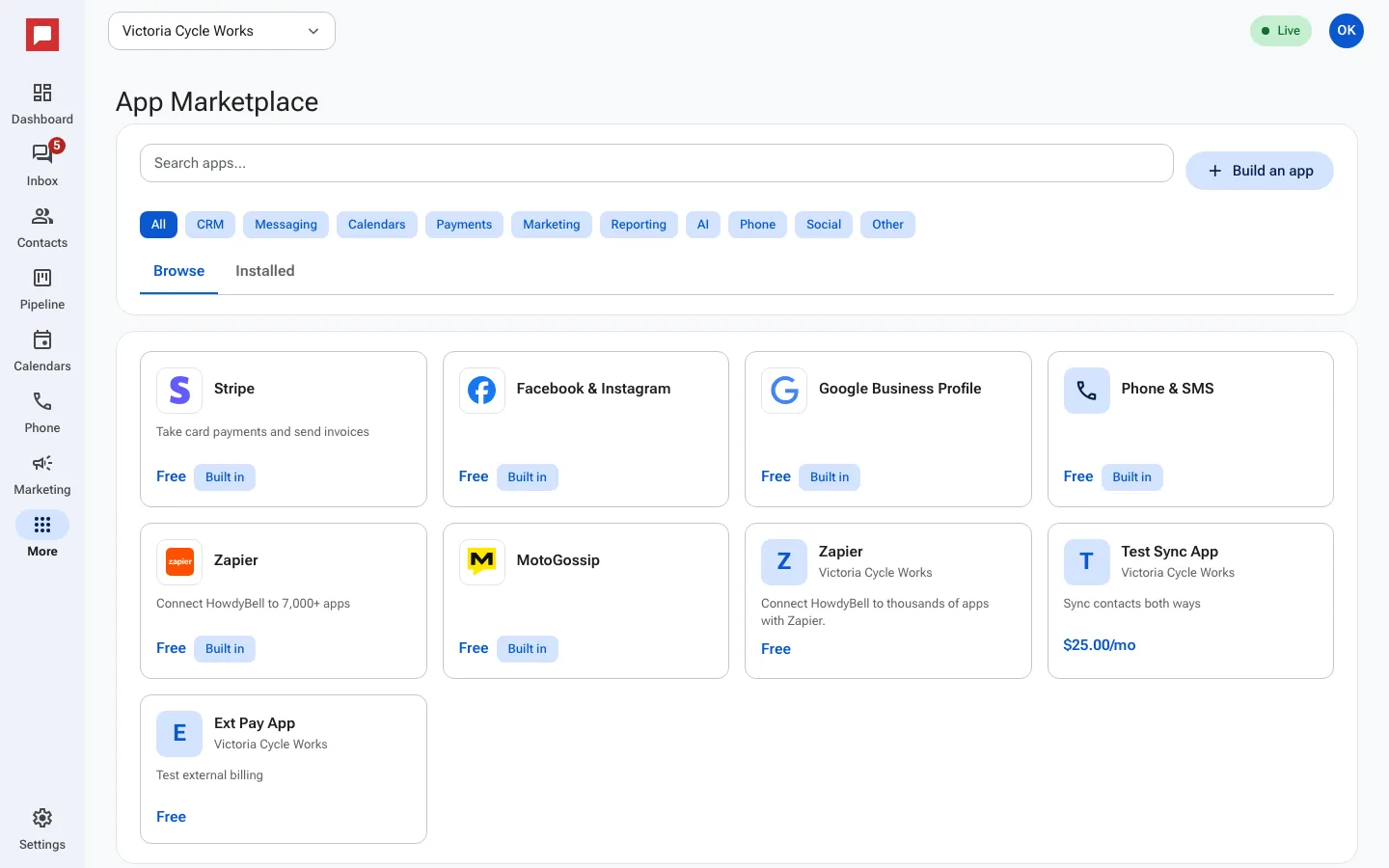Screen dimensions: 1389x868
Task: Open the Phone sidebar section
Action: pyautogui.click(x=42, y=413)
